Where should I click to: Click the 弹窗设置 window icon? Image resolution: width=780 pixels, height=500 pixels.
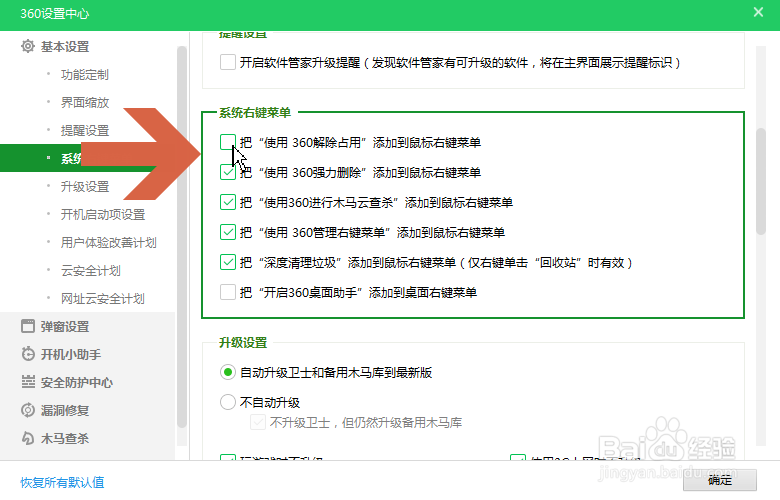(28, 326)
